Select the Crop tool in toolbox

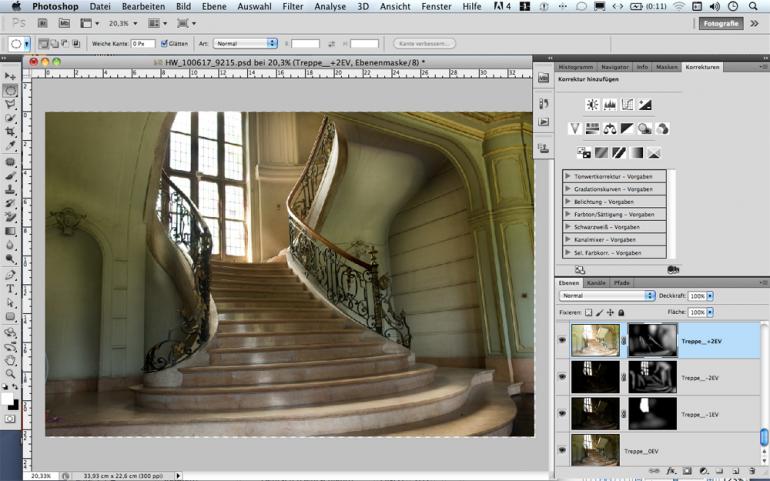(x=10, y=132)
